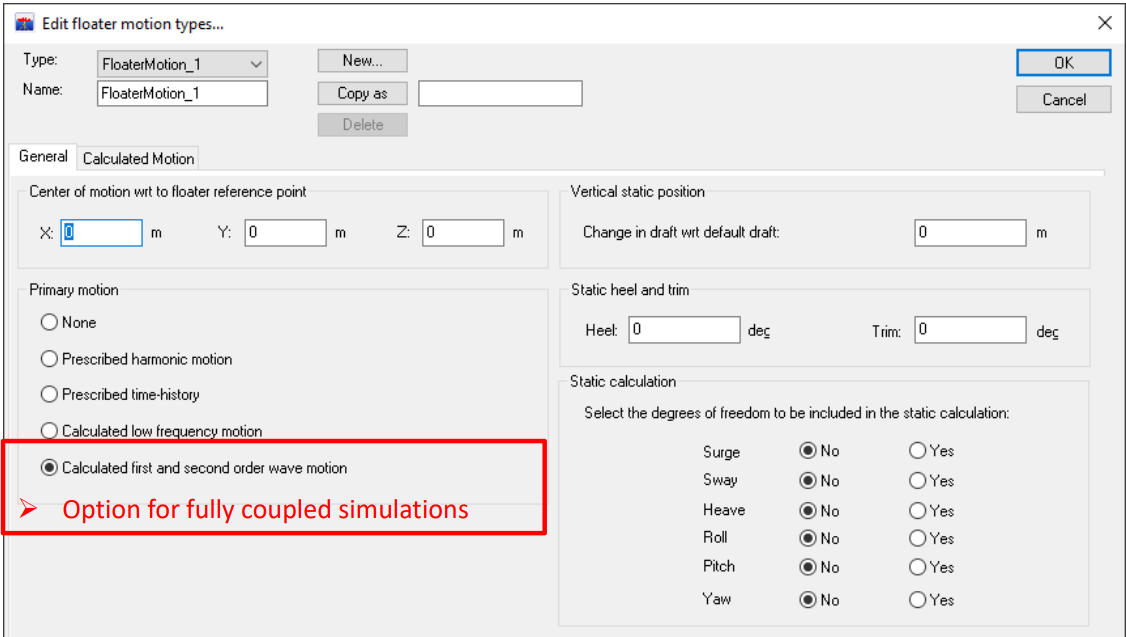1126x637 pixels.
Task: Click the application icon in title bar
Action: tap(25, 23)
